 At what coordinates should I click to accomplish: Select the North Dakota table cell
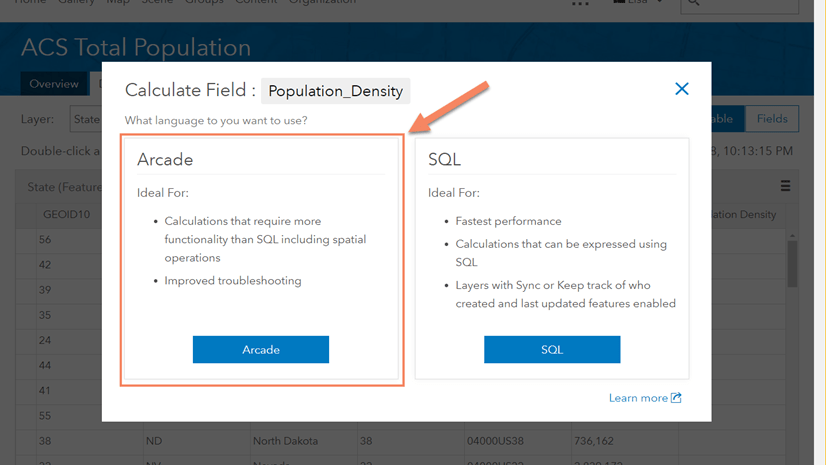(285, 441)
